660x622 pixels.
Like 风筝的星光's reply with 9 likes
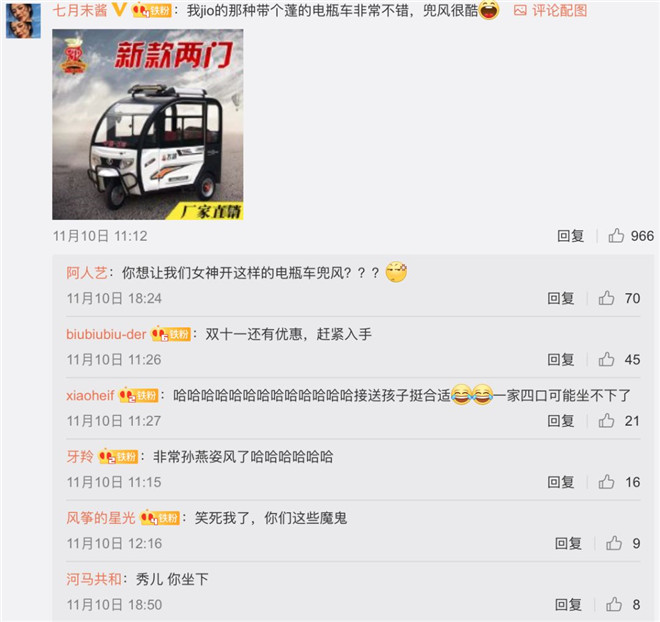click(x=614, y=543)
